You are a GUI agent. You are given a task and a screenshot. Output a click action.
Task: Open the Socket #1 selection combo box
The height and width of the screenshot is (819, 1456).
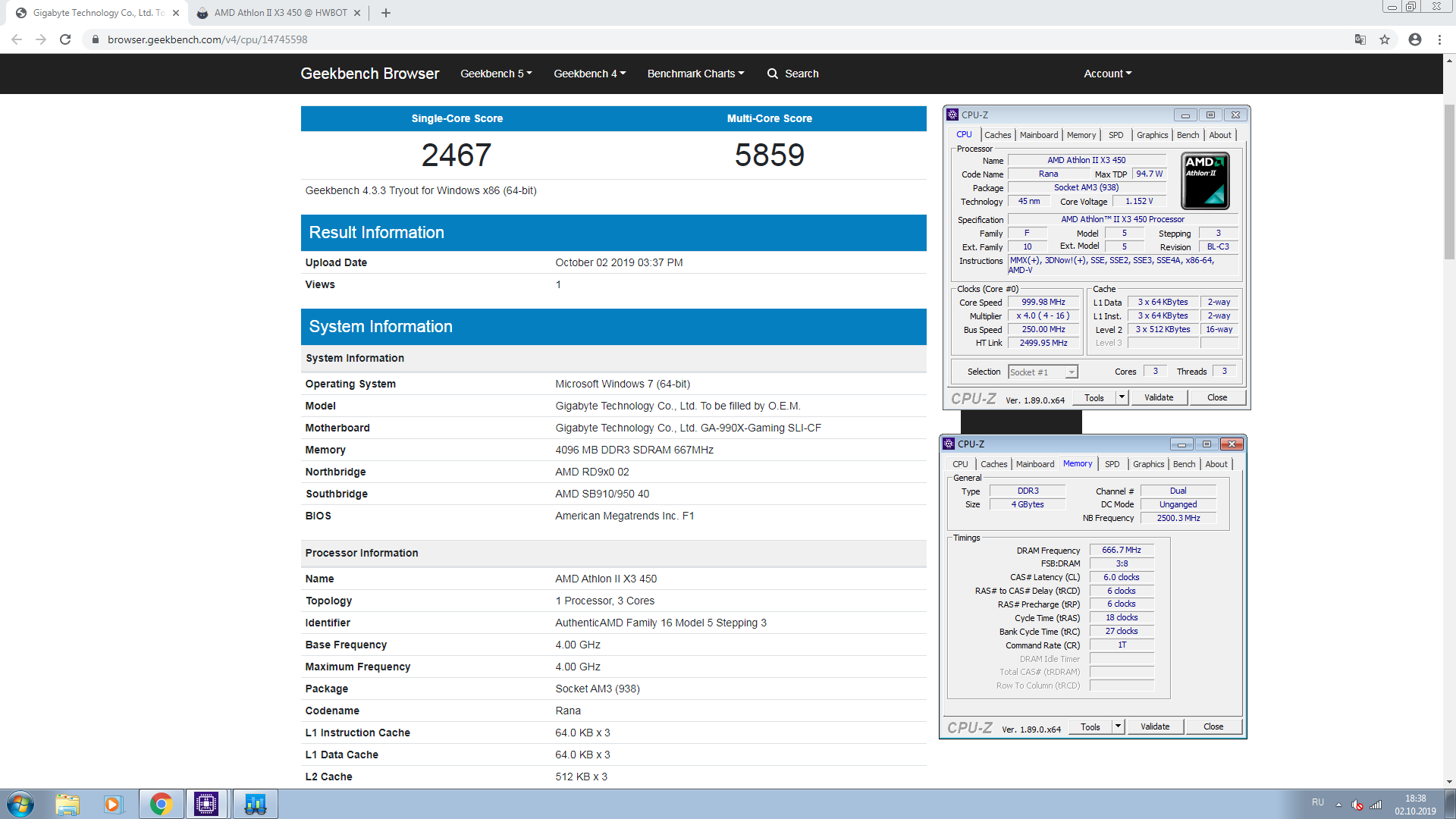(x=1043, y=372)
